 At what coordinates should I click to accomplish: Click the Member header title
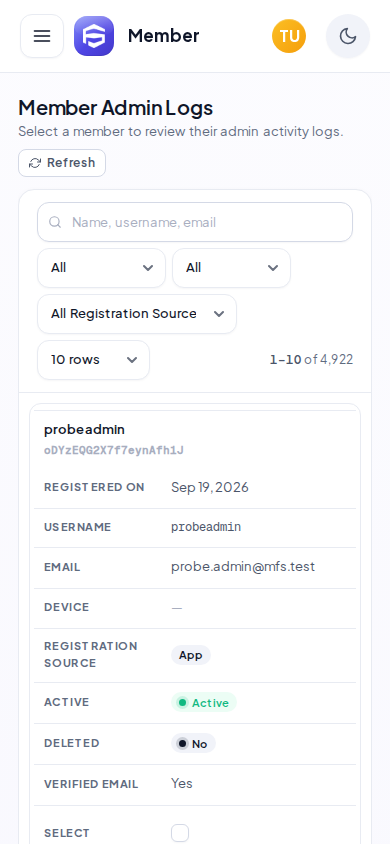164,36
